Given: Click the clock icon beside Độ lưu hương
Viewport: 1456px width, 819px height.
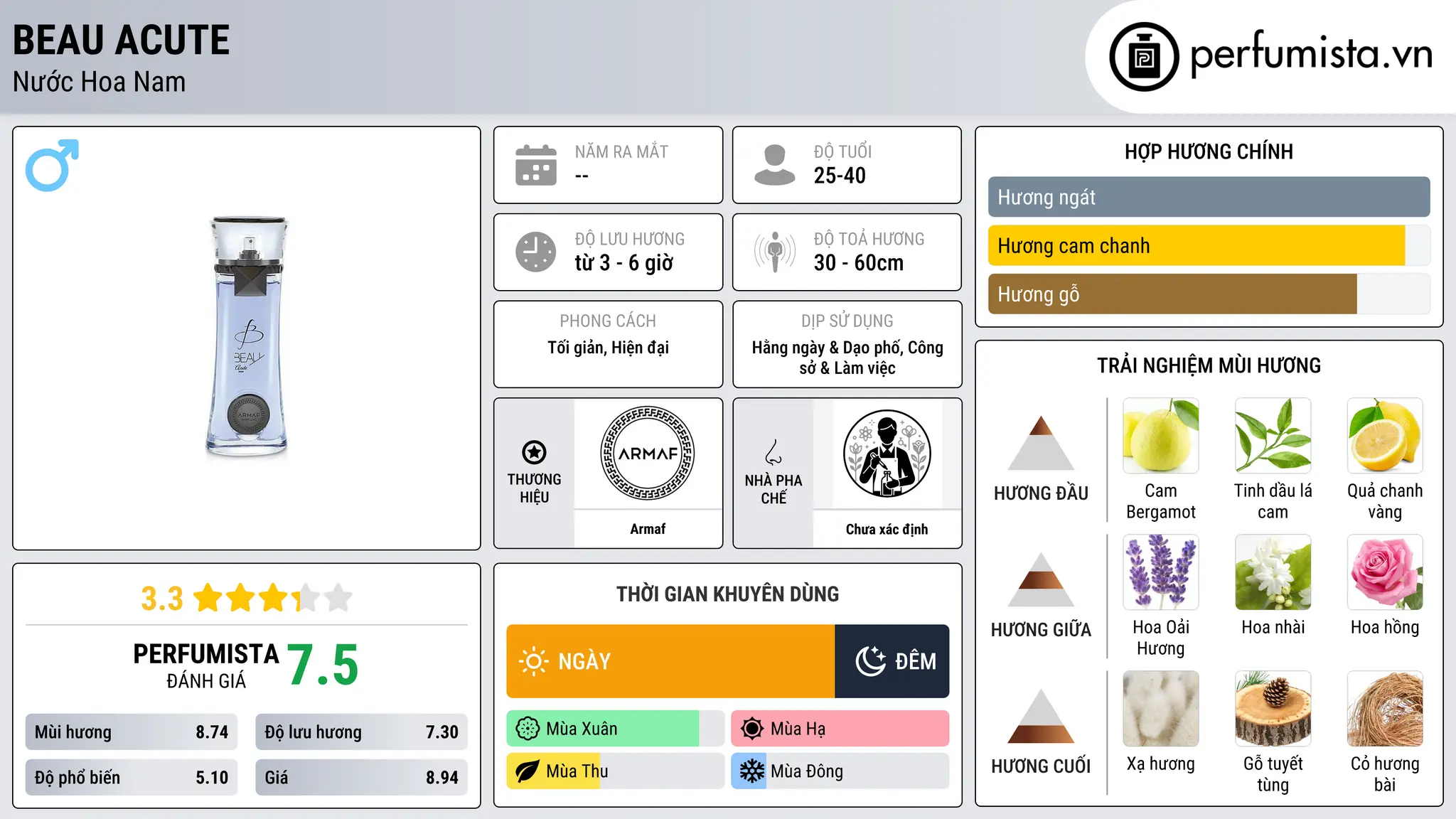Looking at the screenshot, I should [x=536, y=252].
